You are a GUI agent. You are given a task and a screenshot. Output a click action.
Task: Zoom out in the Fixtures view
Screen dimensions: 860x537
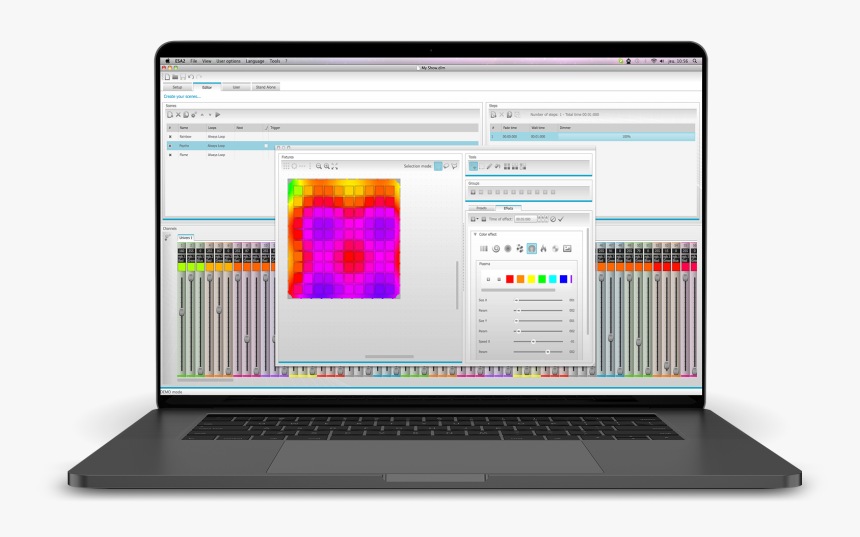tap(319, 166)
